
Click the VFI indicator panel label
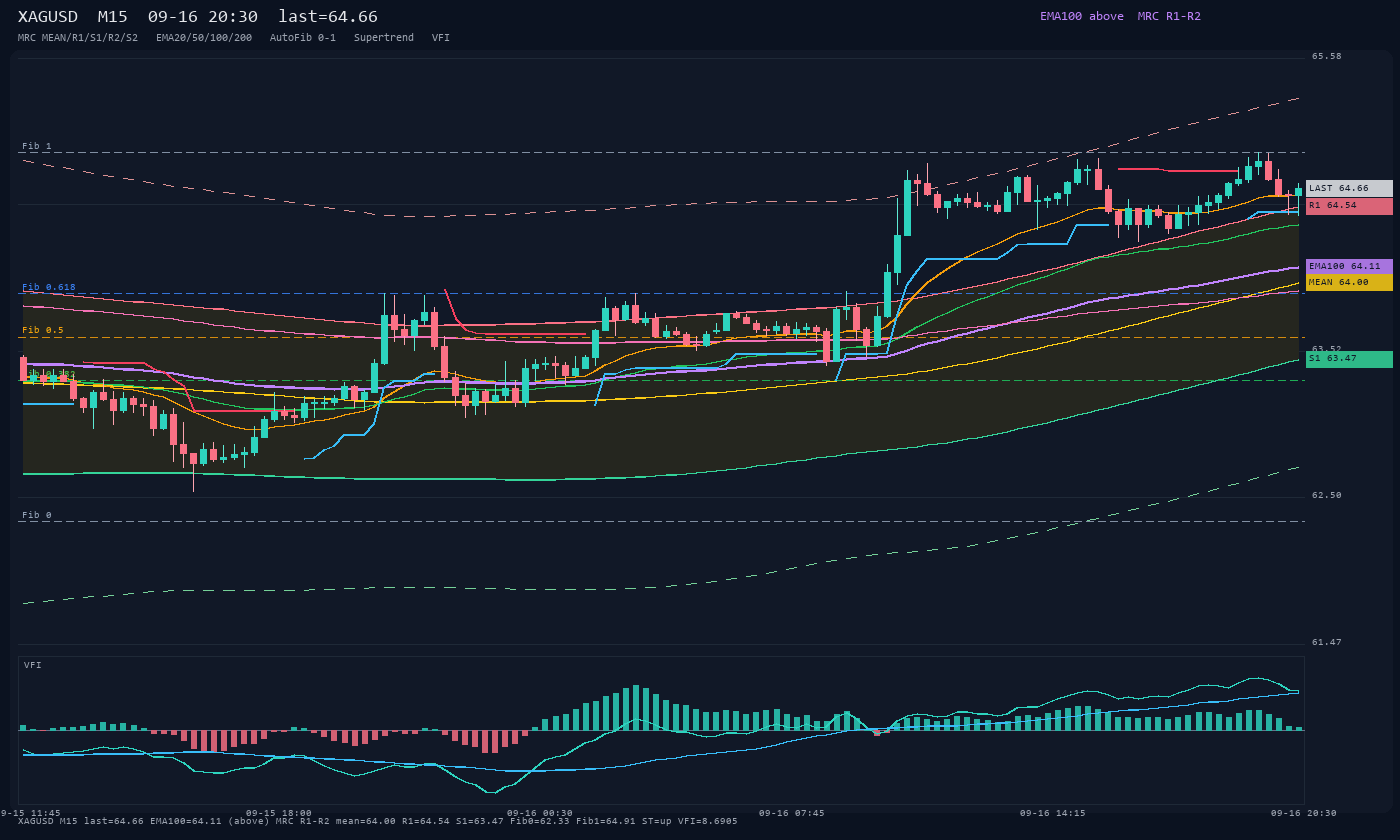click(33, 665)
